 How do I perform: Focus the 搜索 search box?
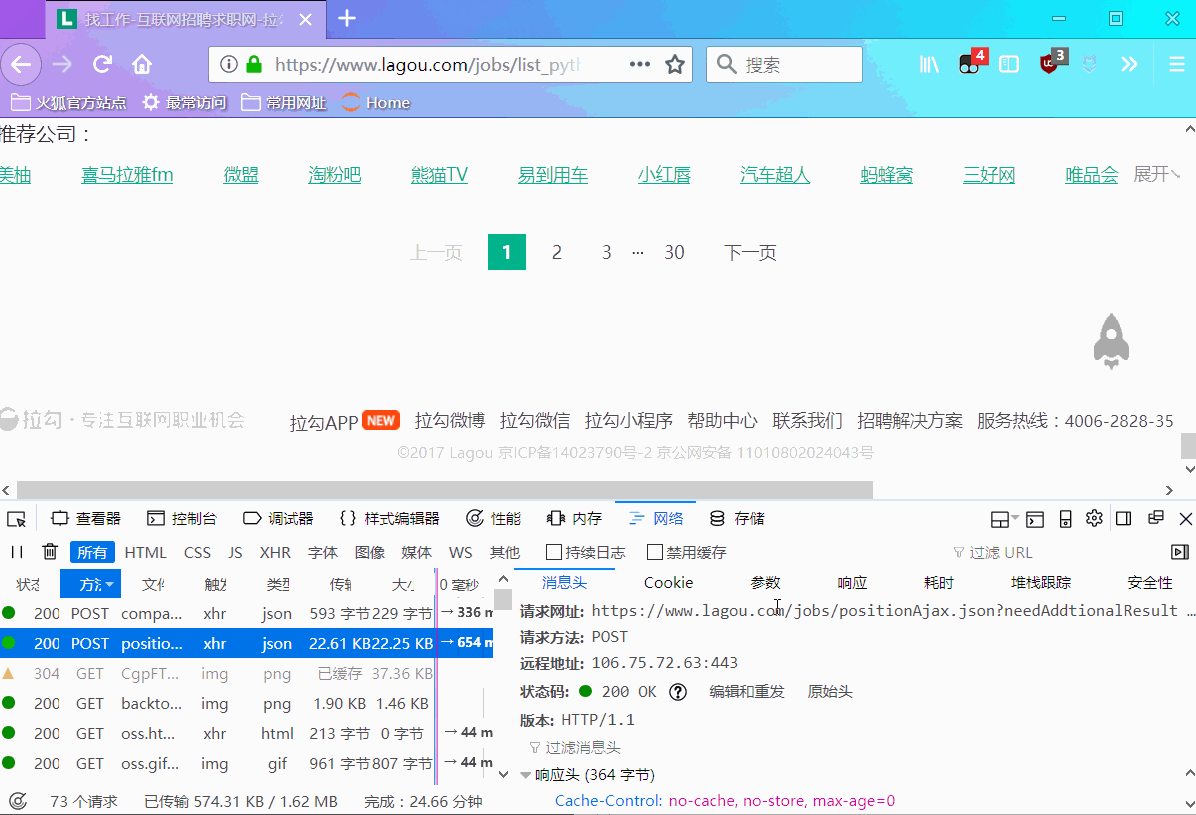point(784,65)
